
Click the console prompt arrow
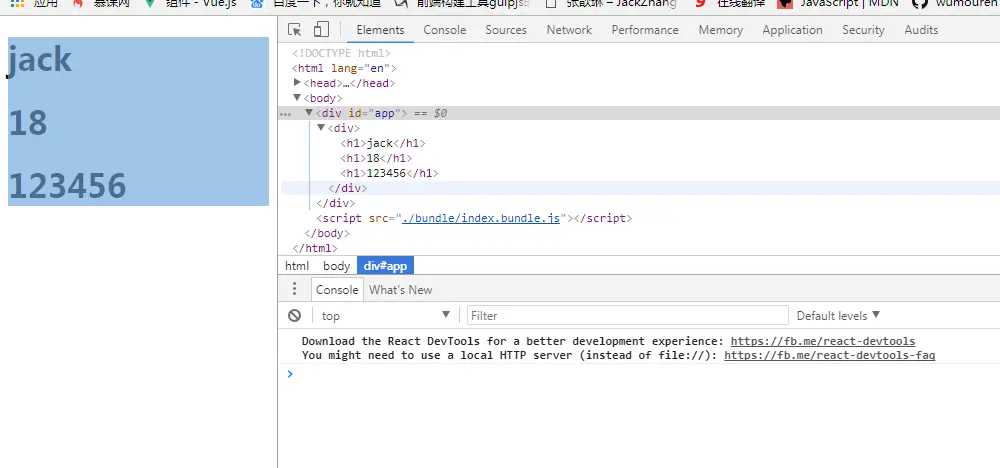point(290,374)
